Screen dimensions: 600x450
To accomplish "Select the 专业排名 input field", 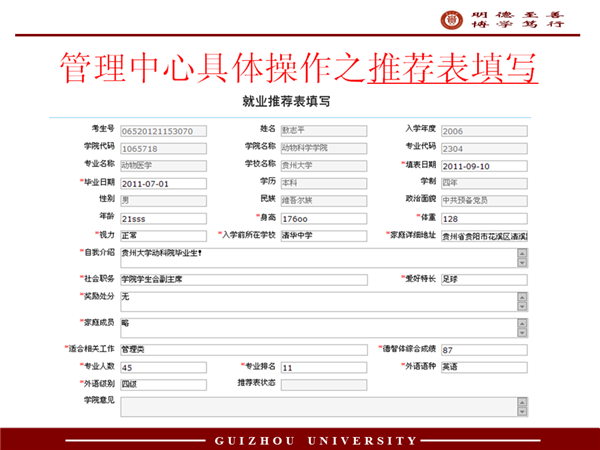I will pyautogui.click(x=322, y=367).
